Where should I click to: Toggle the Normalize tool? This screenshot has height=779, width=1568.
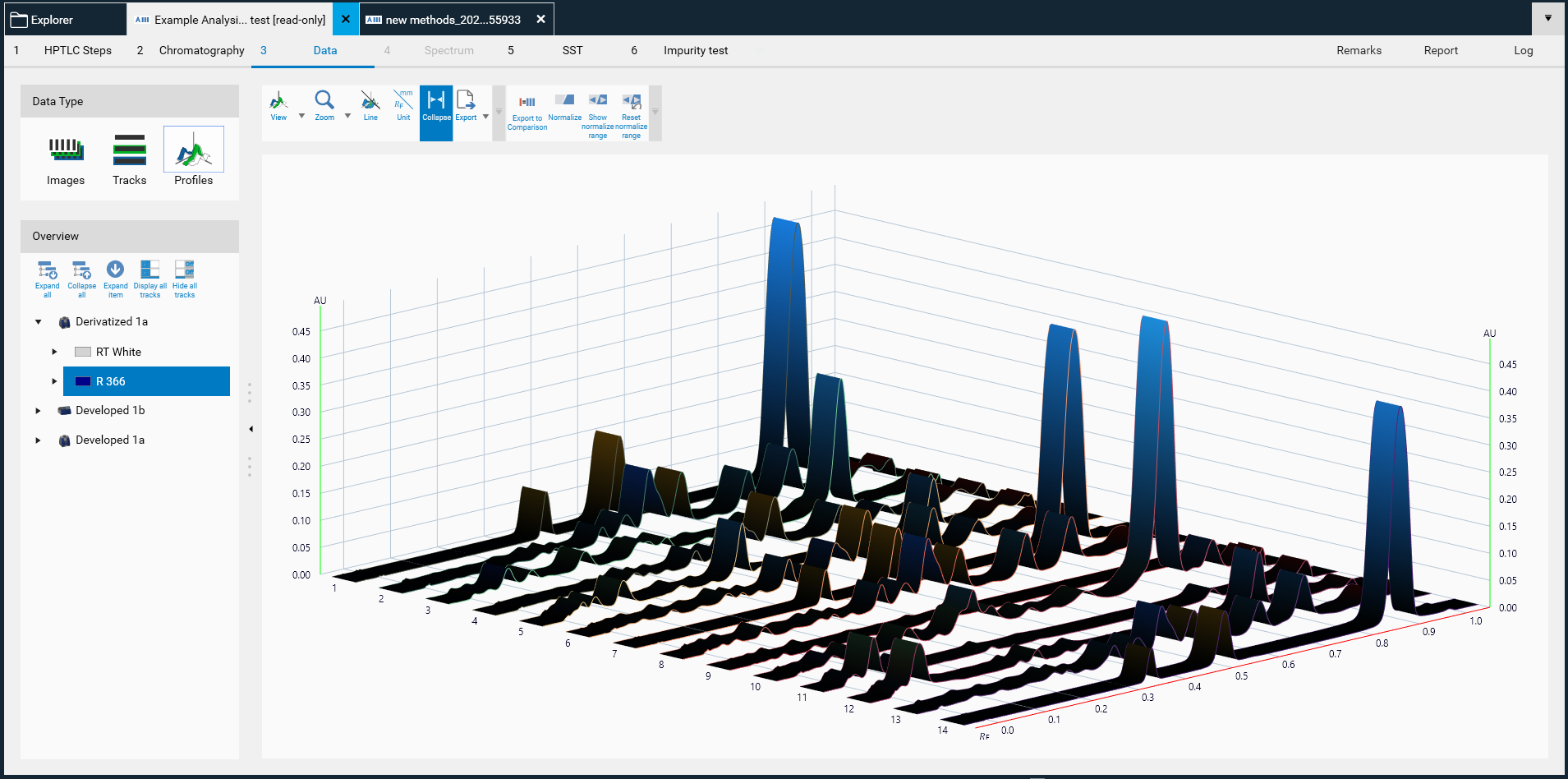(x=564, y=108)
